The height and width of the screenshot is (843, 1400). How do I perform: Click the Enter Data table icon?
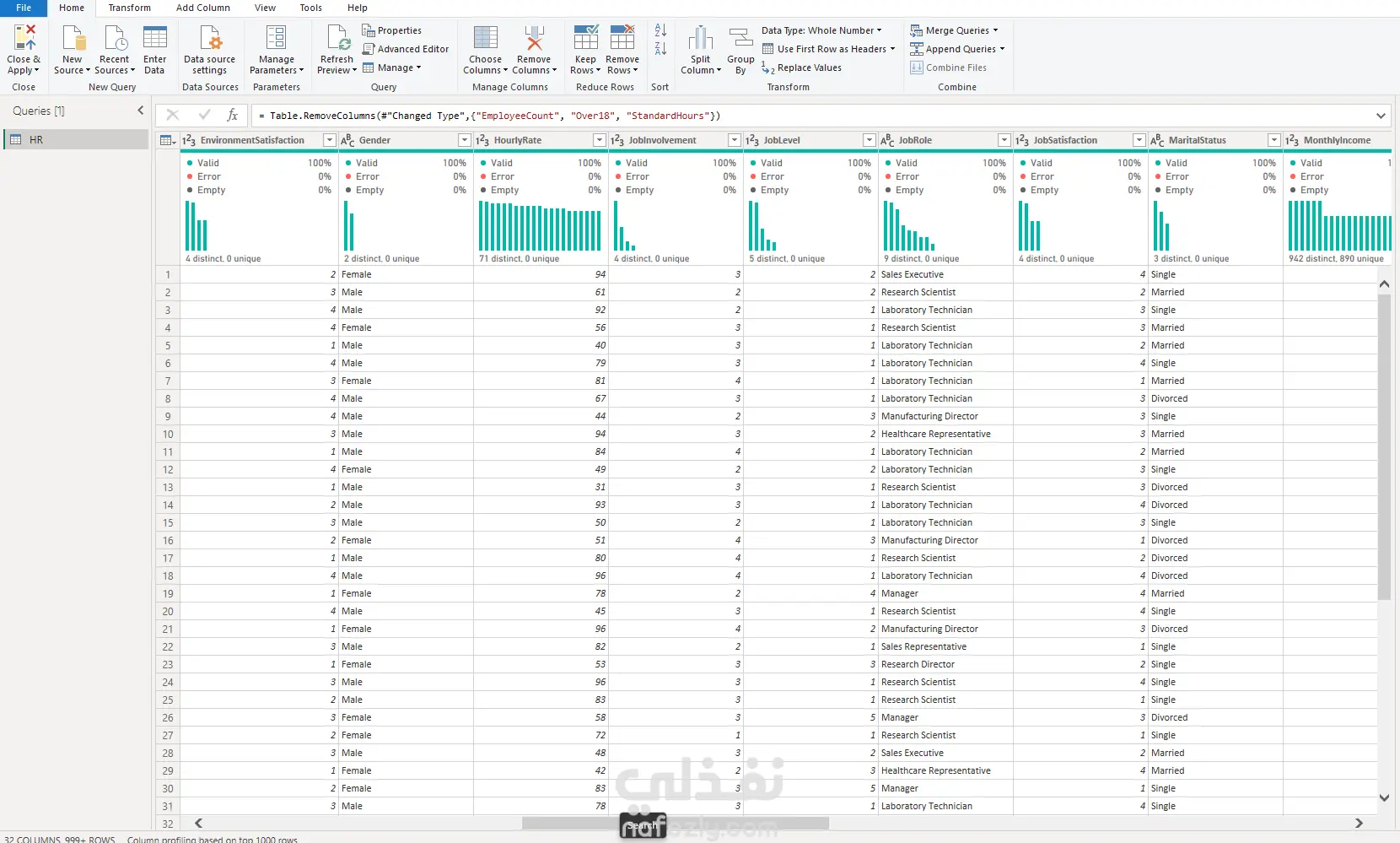pos(155,38)
